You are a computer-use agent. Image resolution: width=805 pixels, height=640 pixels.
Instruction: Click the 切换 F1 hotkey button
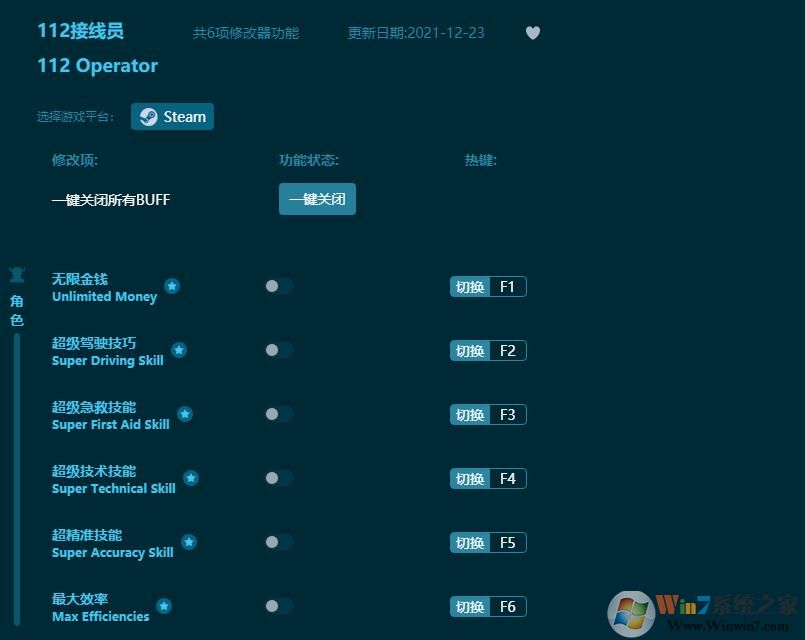point(487,286)
